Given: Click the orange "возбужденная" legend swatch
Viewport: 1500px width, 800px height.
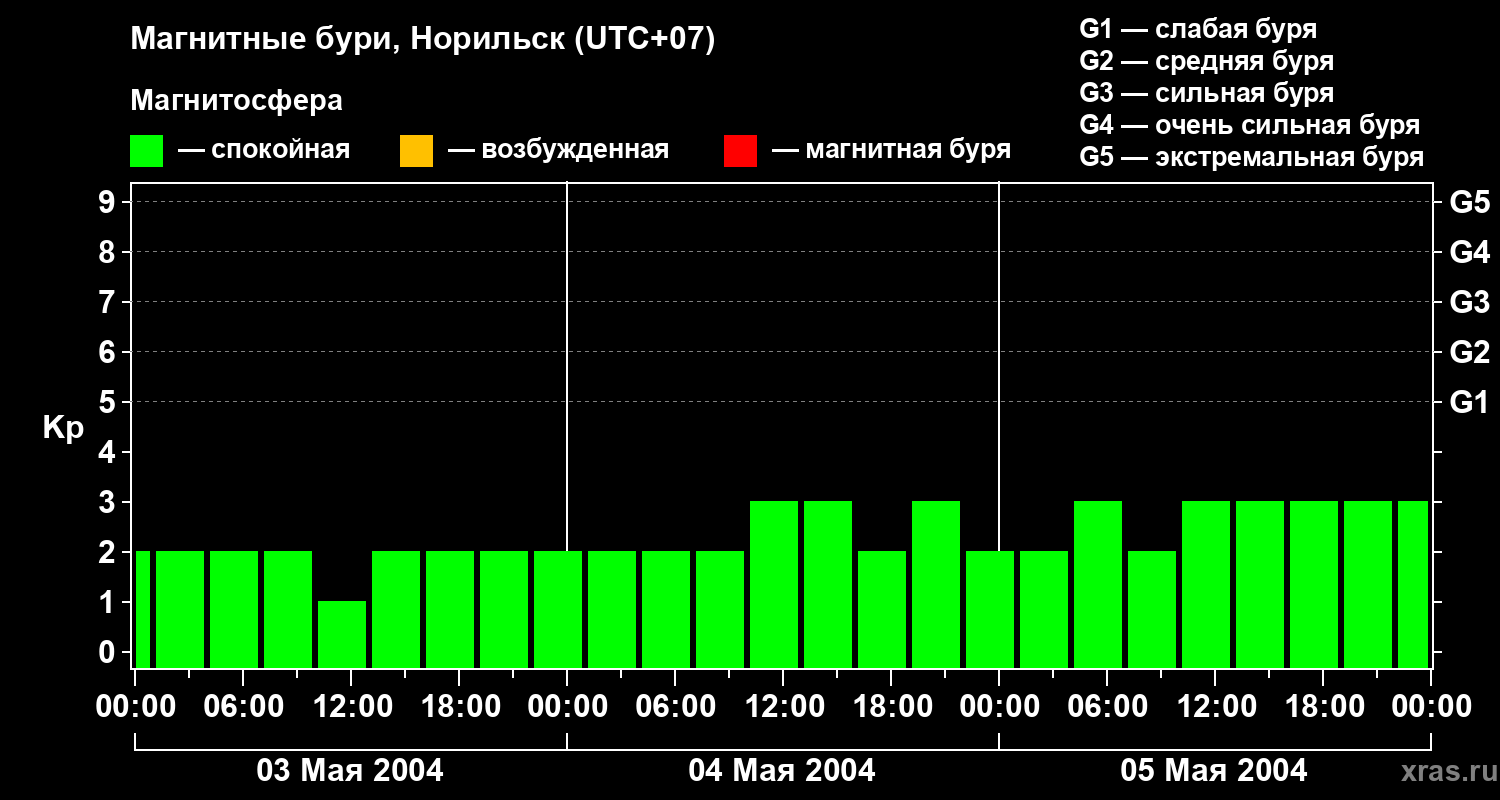Looking at the screenshot, I should (416, 151).
